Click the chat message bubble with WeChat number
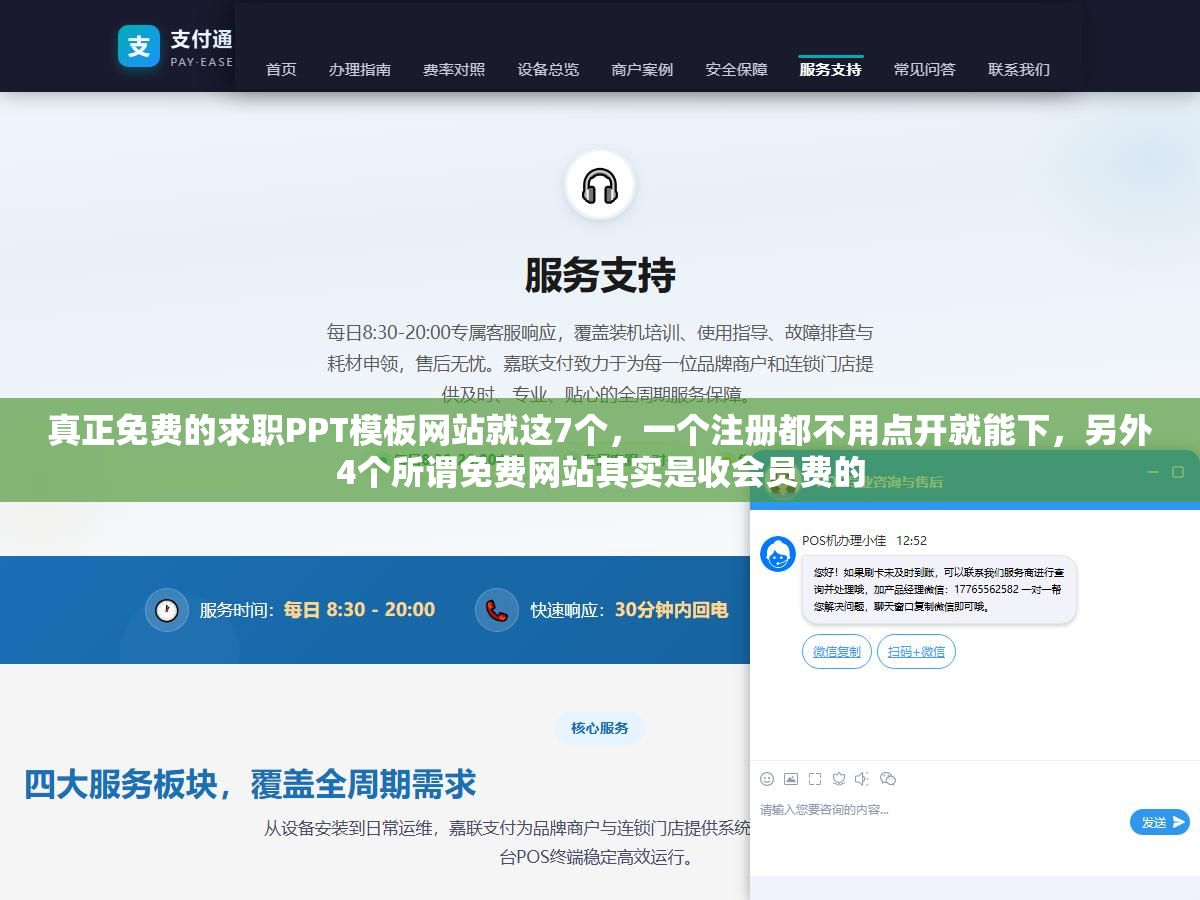Screen dimensions: 1200x900 [939, 590]
